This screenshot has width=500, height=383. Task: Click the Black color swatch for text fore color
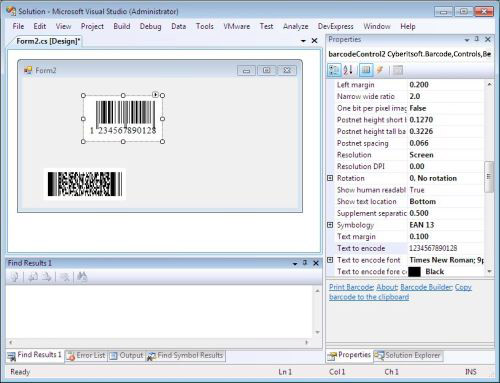pos(414,272)
